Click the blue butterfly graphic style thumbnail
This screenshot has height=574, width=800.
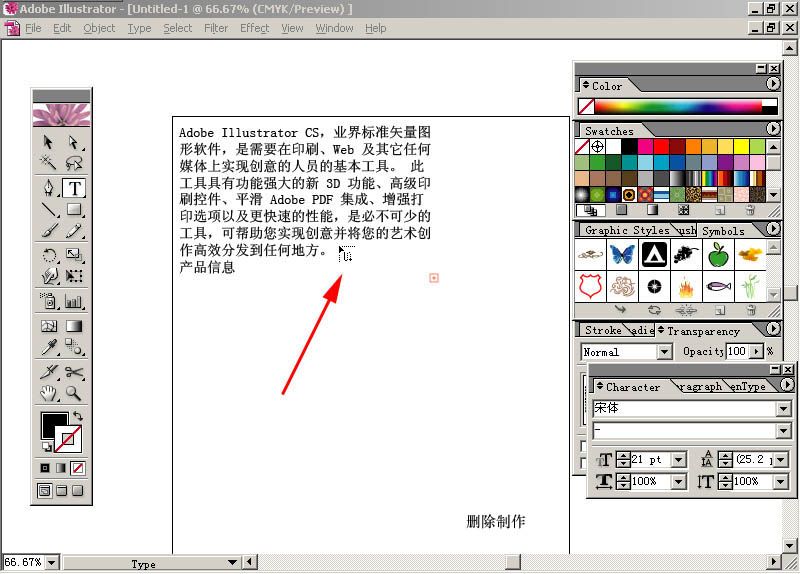(622, 254)
